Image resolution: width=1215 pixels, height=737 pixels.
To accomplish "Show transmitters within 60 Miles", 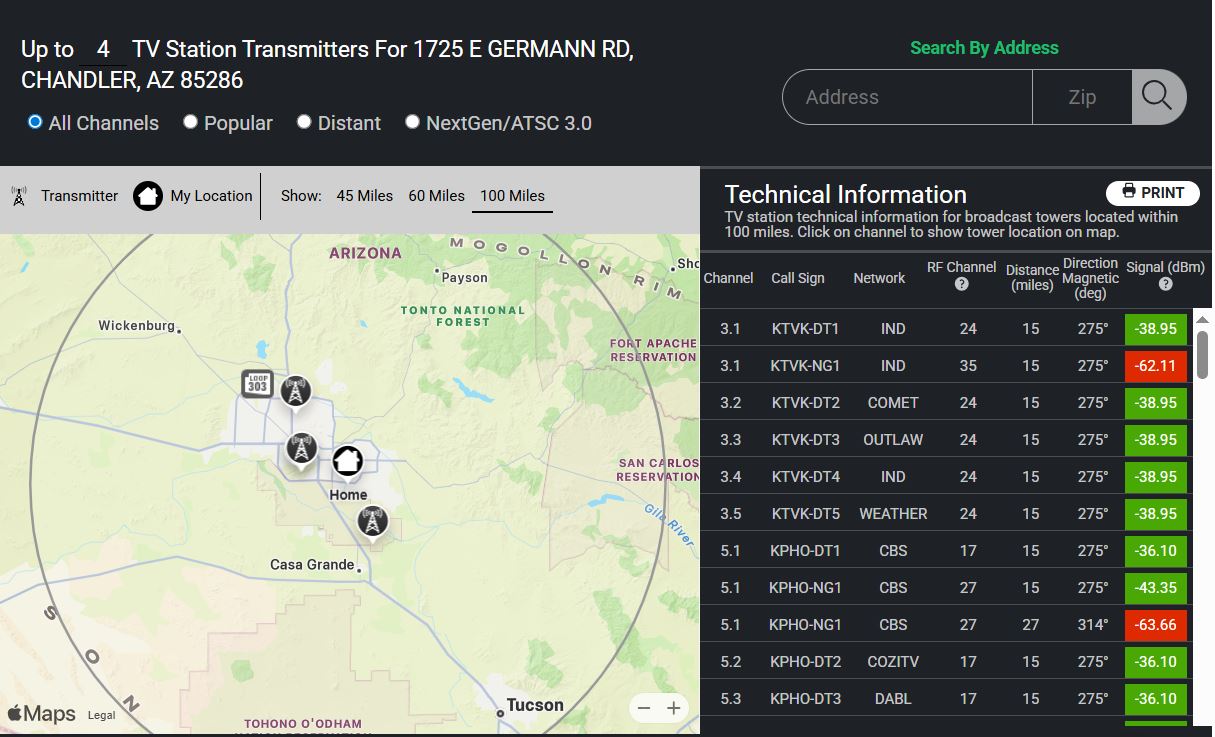I will tap(436, 196).
